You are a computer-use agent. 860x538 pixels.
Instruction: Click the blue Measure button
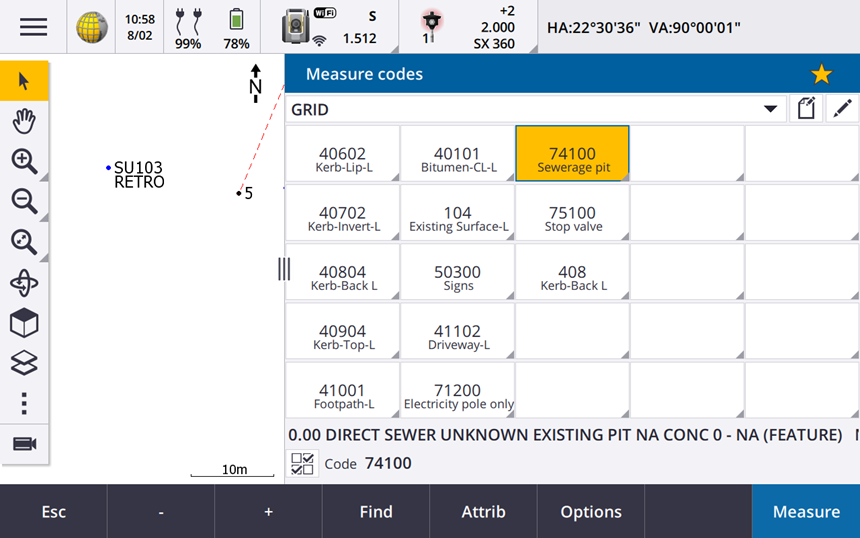point(805,511)
